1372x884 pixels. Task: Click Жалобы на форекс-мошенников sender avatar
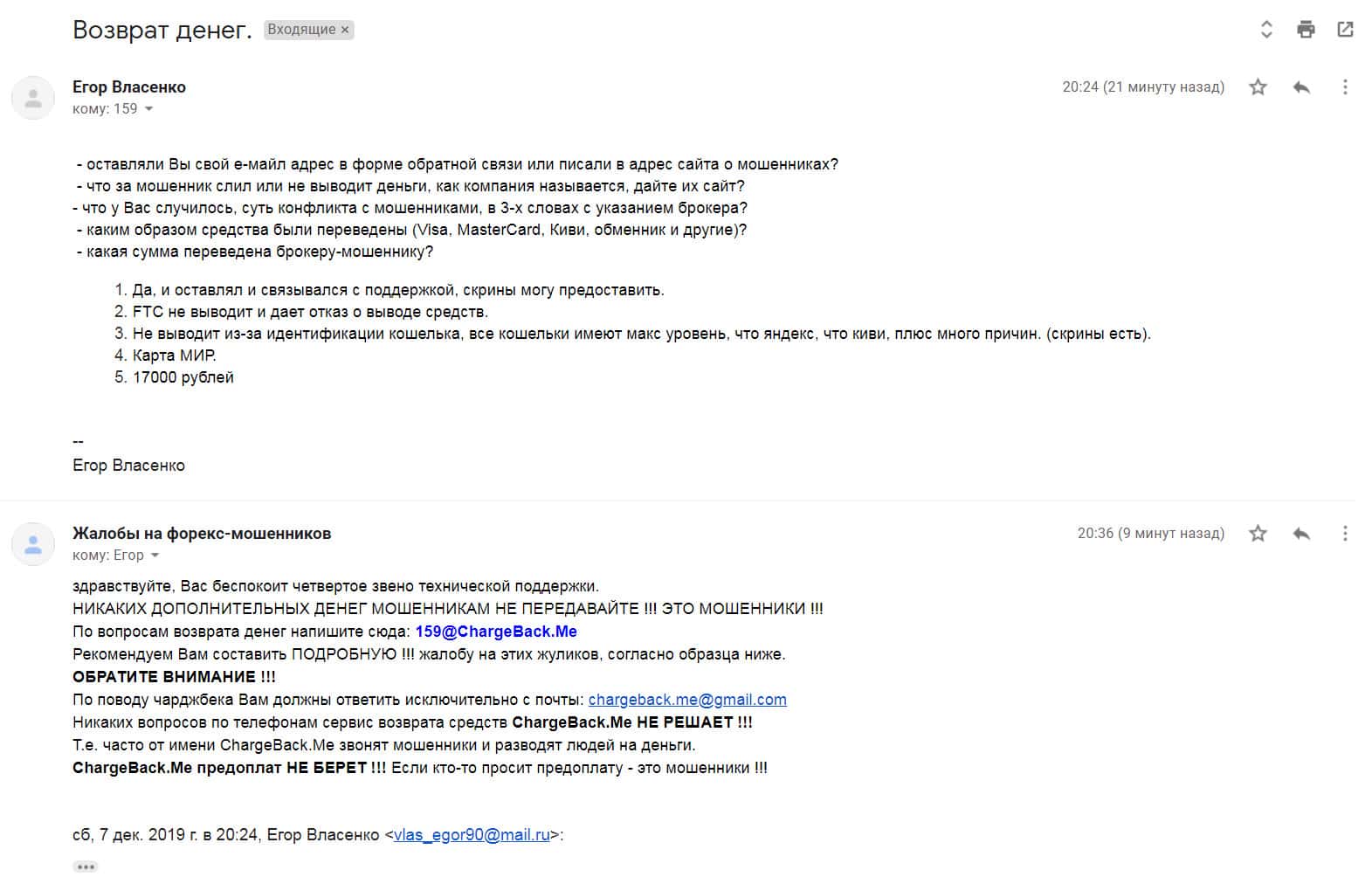(33, 544)
